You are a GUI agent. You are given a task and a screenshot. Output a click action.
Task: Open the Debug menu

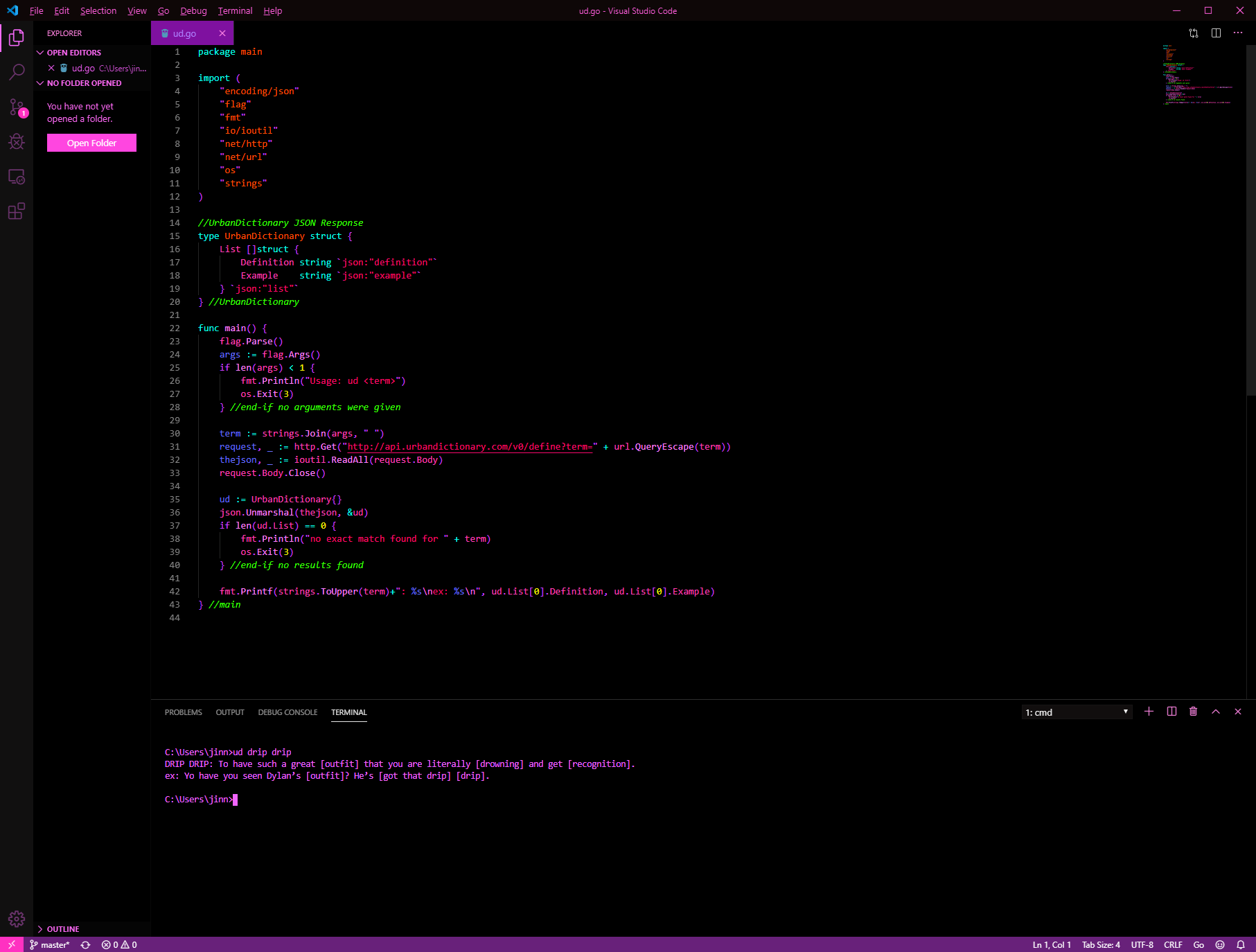pos(193,10)
